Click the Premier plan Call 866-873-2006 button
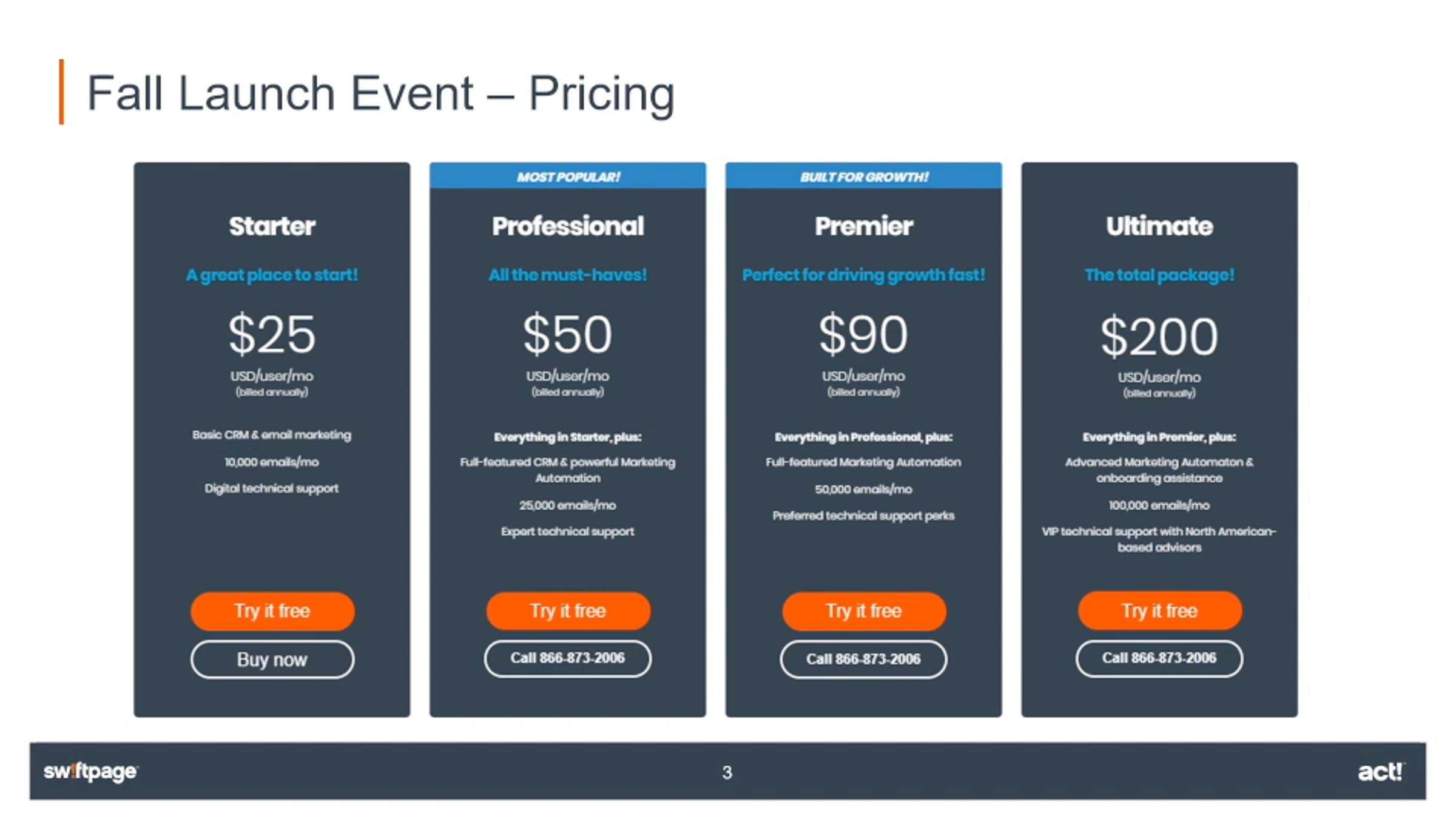 point(863,659)
